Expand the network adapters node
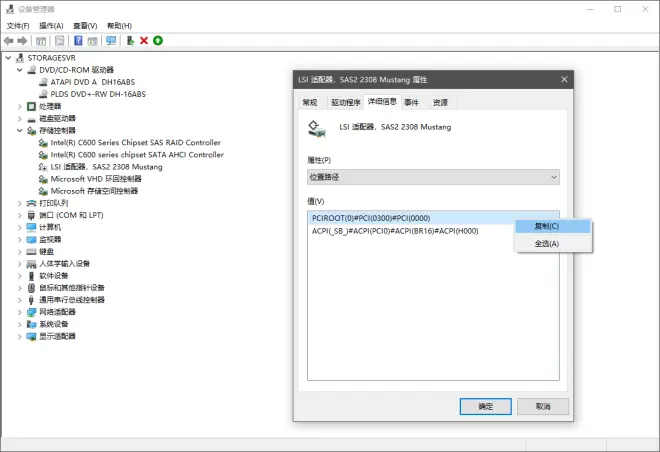Image resolution: width=660 pixels, height=452 pixels. coord(19,312)
